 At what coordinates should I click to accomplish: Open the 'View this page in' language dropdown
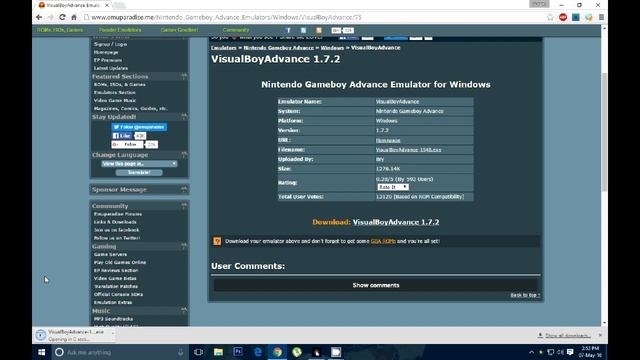coord(139,164)
